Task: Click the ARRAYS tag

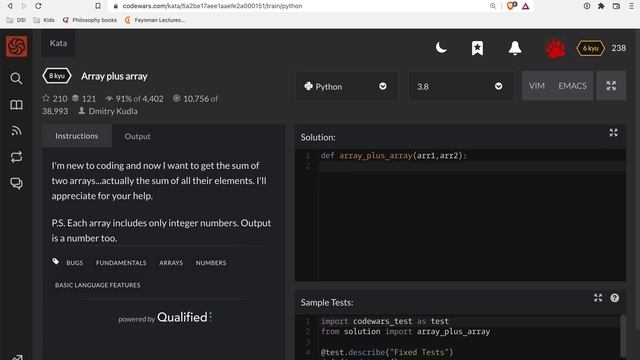Action: [x=171, y=263]
